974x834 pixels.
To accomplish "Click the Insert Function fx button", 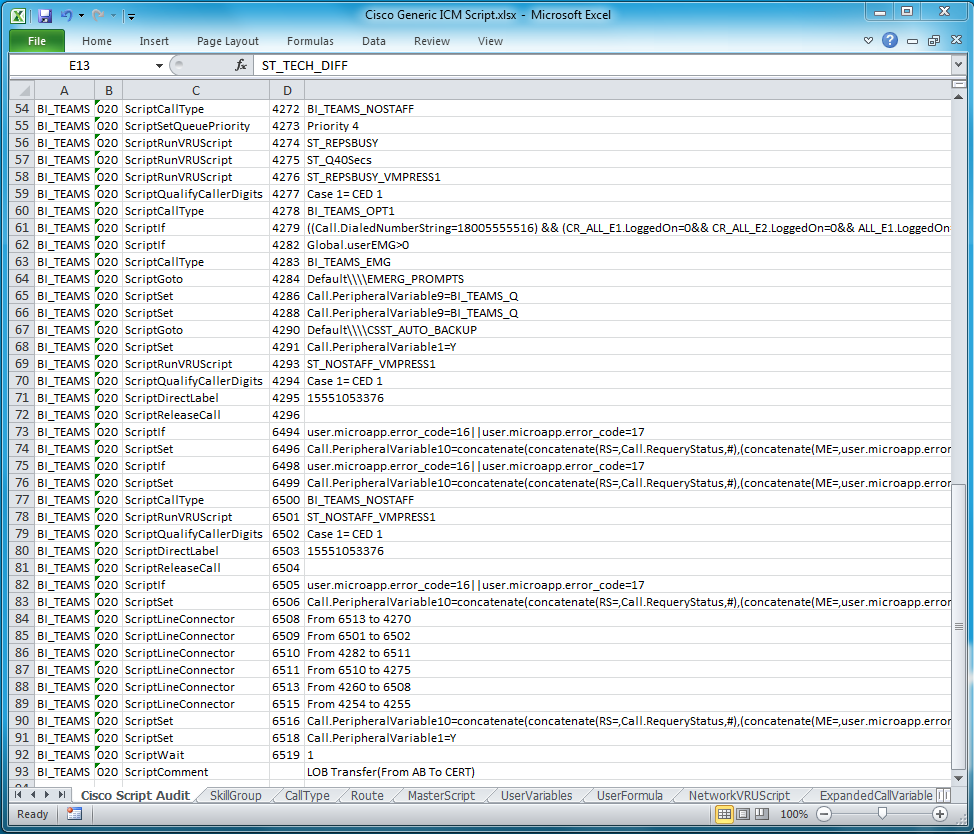I will [x=241, y=65].
